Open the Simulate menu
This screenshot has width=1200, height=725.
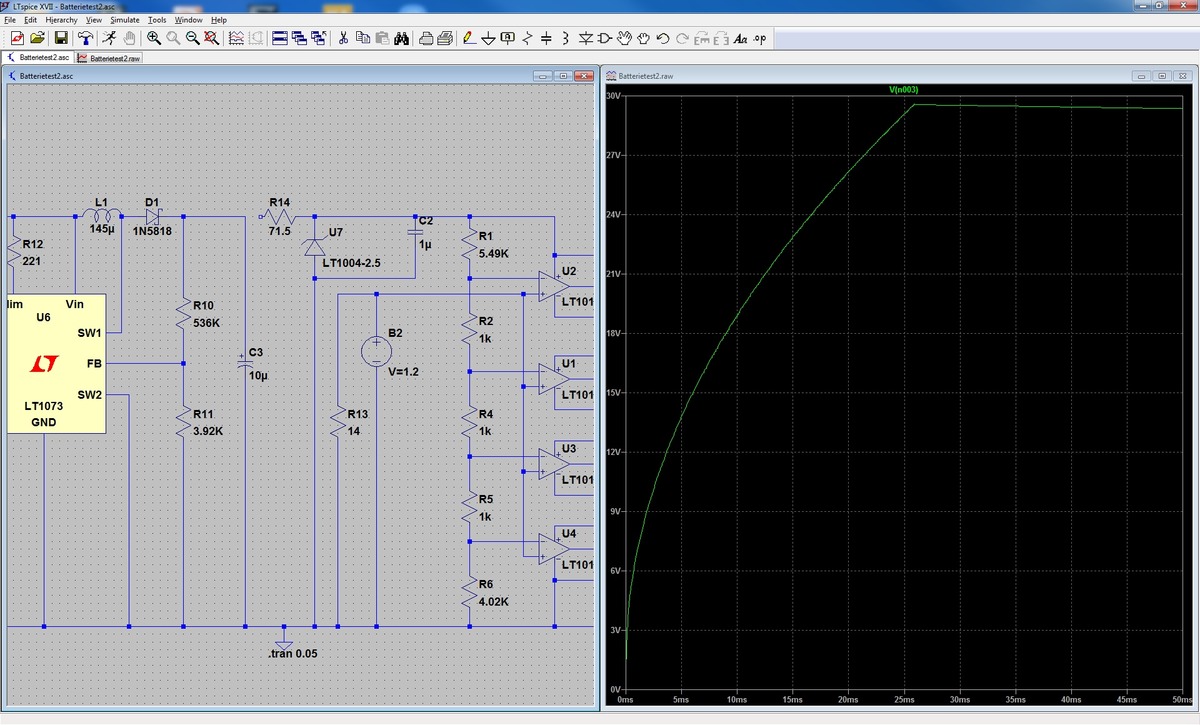point(125,20)
